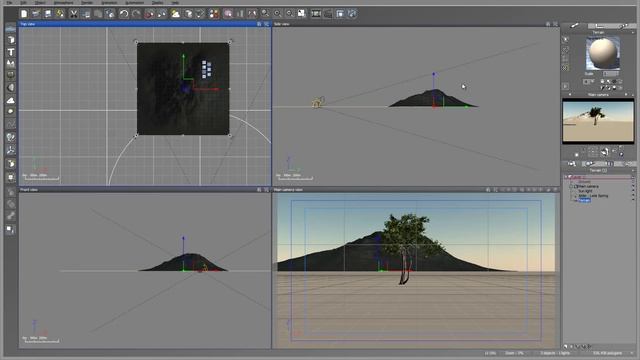Show next camera using the right arrow

626,95
